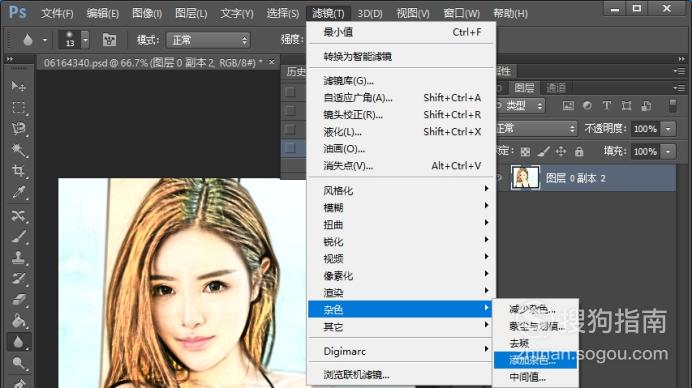
Task: Open Layers panel flyout menu
Action: 680,88
